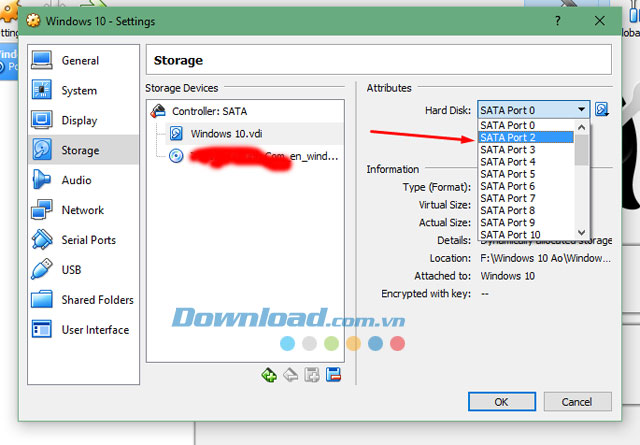
Task: Cancel the settings dialog
Action: click(577, 402)
